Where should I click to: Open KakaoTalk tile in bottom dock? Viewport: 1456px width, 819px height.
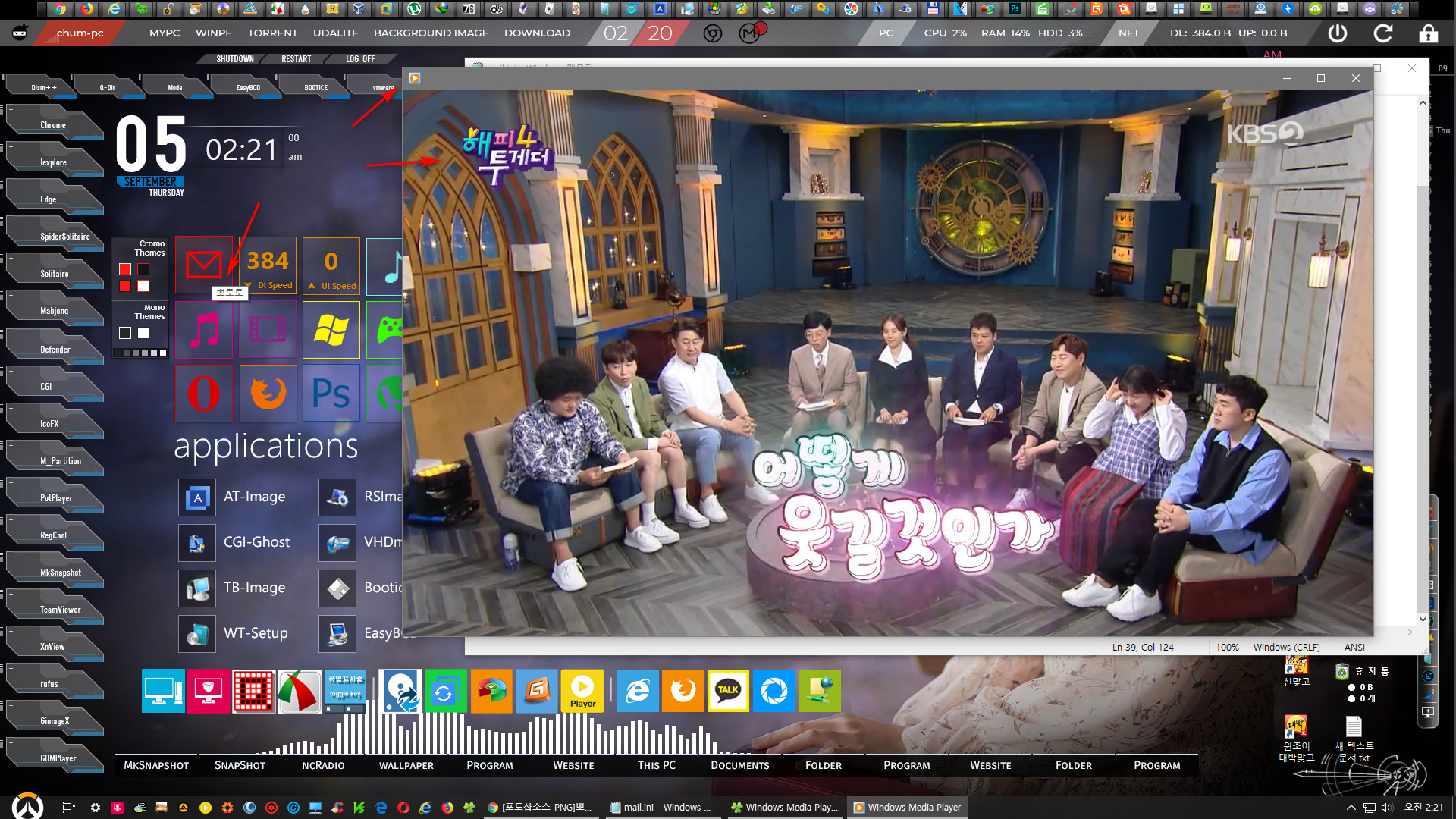click(728, 691)
